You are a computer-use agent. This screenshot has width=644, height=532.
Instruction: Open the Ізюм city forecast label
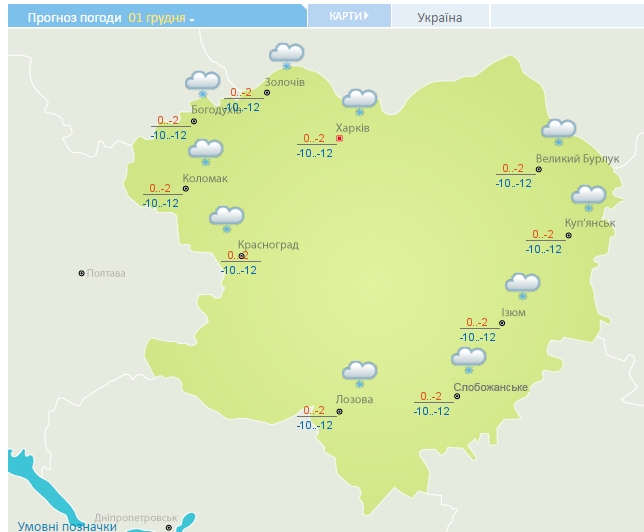coord(513,312)
